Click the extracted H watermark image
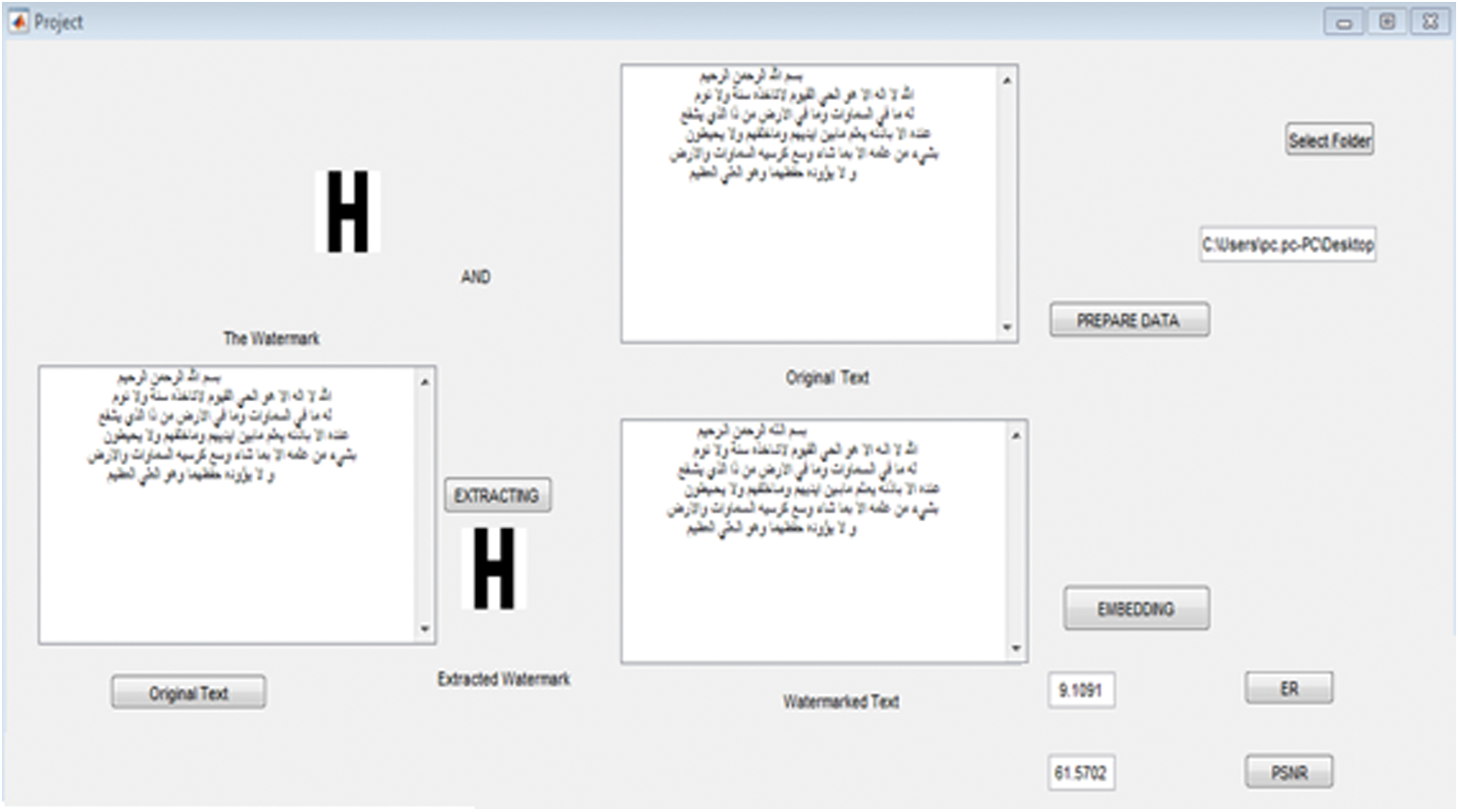Viewport: 1459px width, 812px height. [x=493, y=569]
